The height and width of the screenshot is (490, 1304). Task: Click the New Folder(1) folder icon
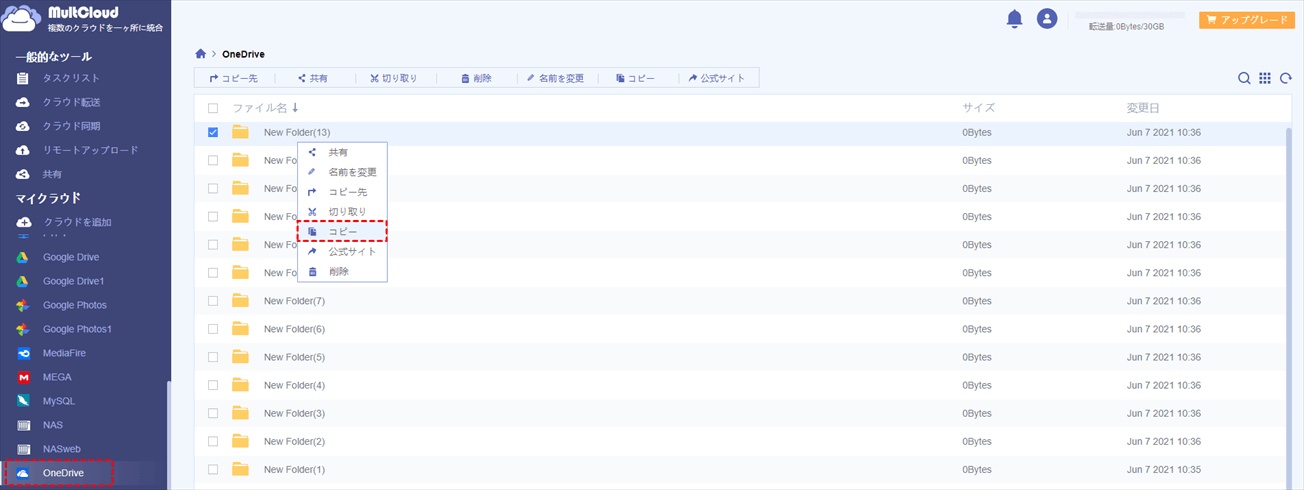pos(240,469)
